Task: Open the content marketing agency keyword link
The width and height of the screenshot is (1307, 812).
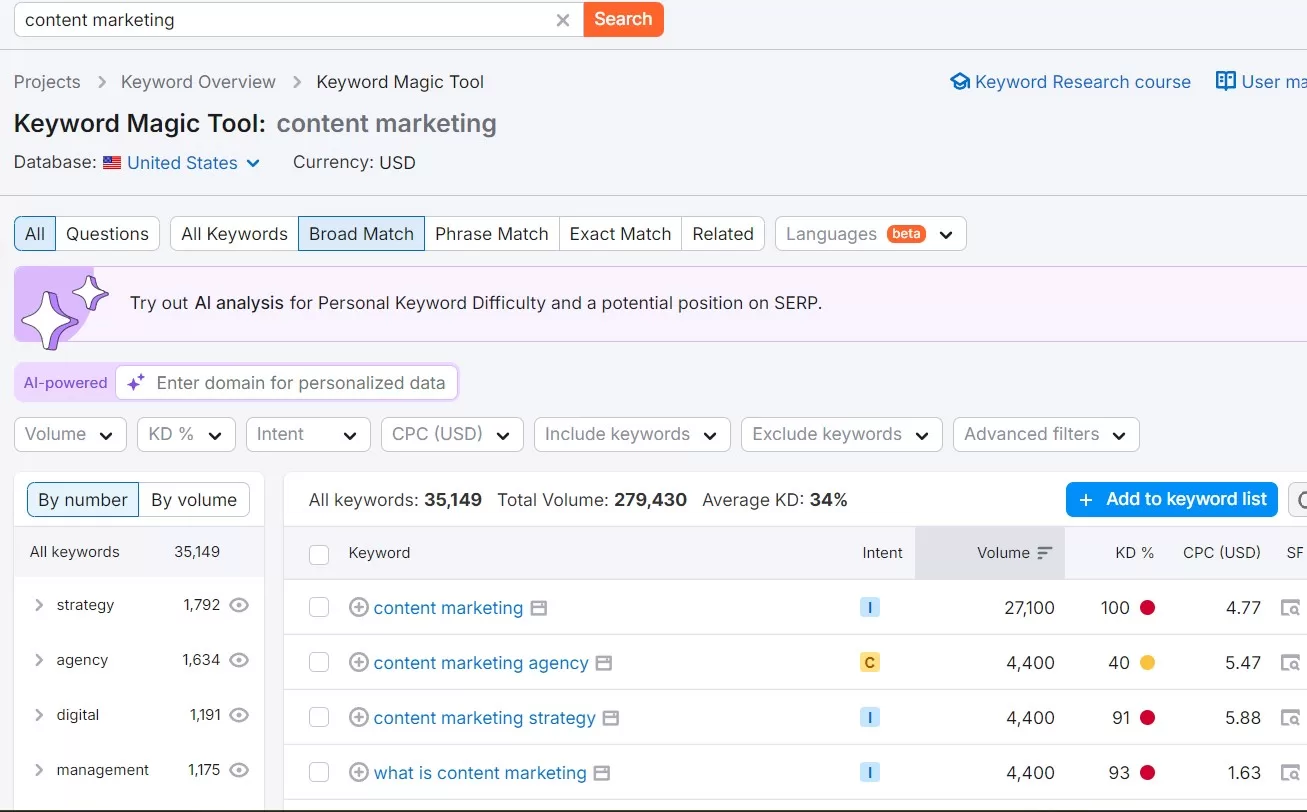Action: [x=481, y=663]
